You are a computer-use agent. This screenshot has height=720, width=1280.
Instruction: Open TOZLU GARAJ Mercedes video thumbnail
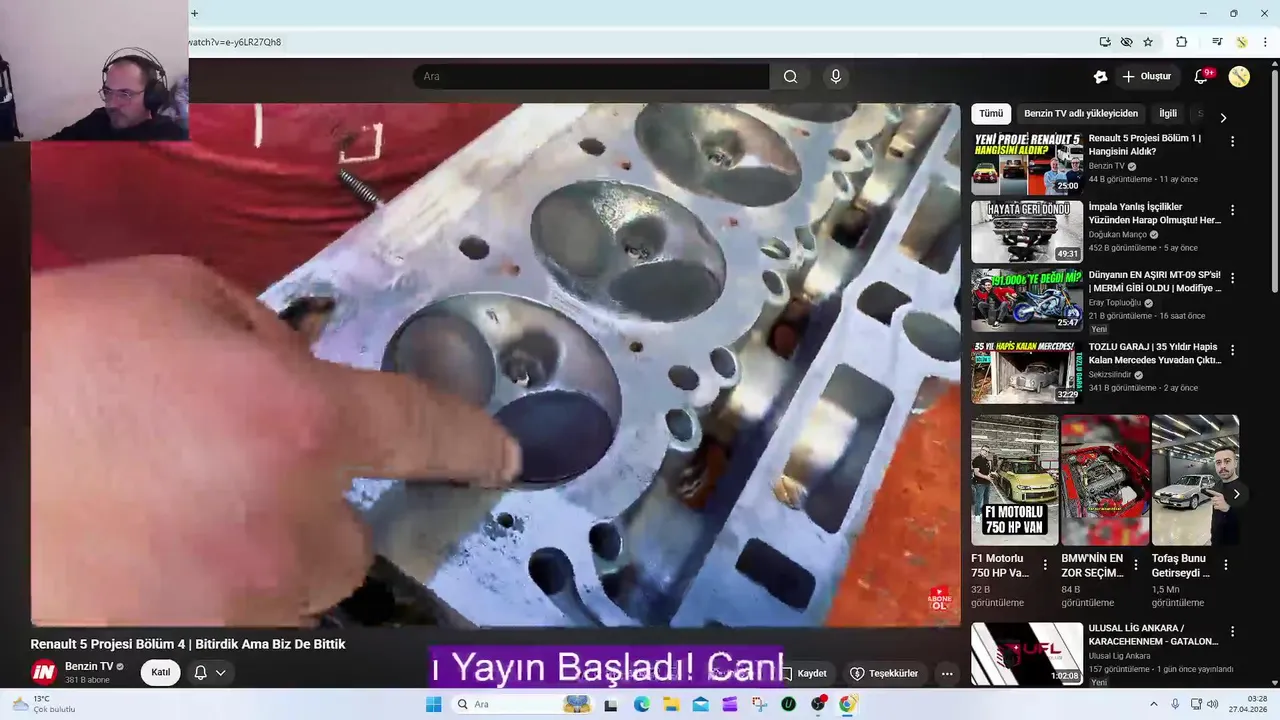pos(1027,372)
